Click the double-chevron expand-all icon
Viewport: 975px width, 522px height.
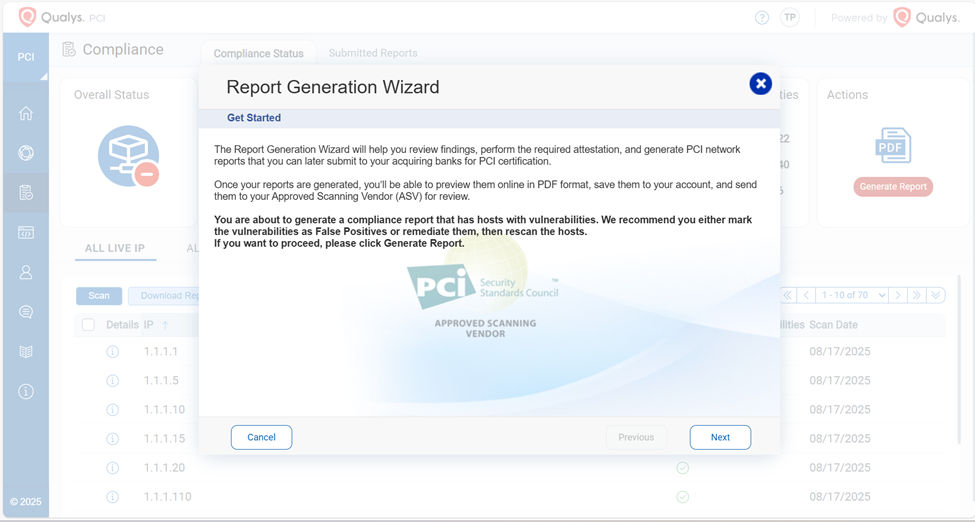coord(935,295)
